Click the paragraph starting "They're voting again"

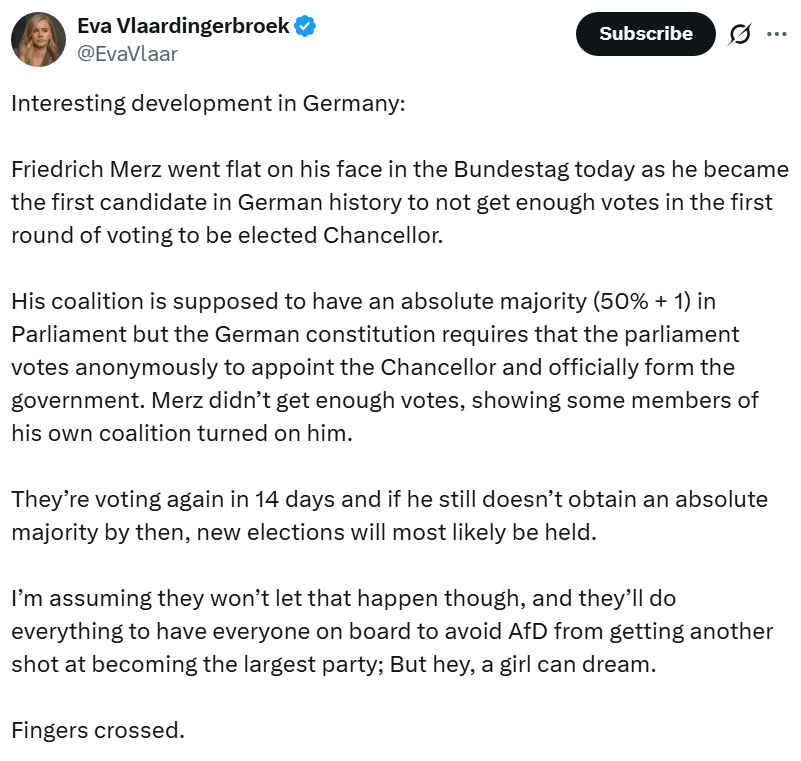tap(390, 514)
